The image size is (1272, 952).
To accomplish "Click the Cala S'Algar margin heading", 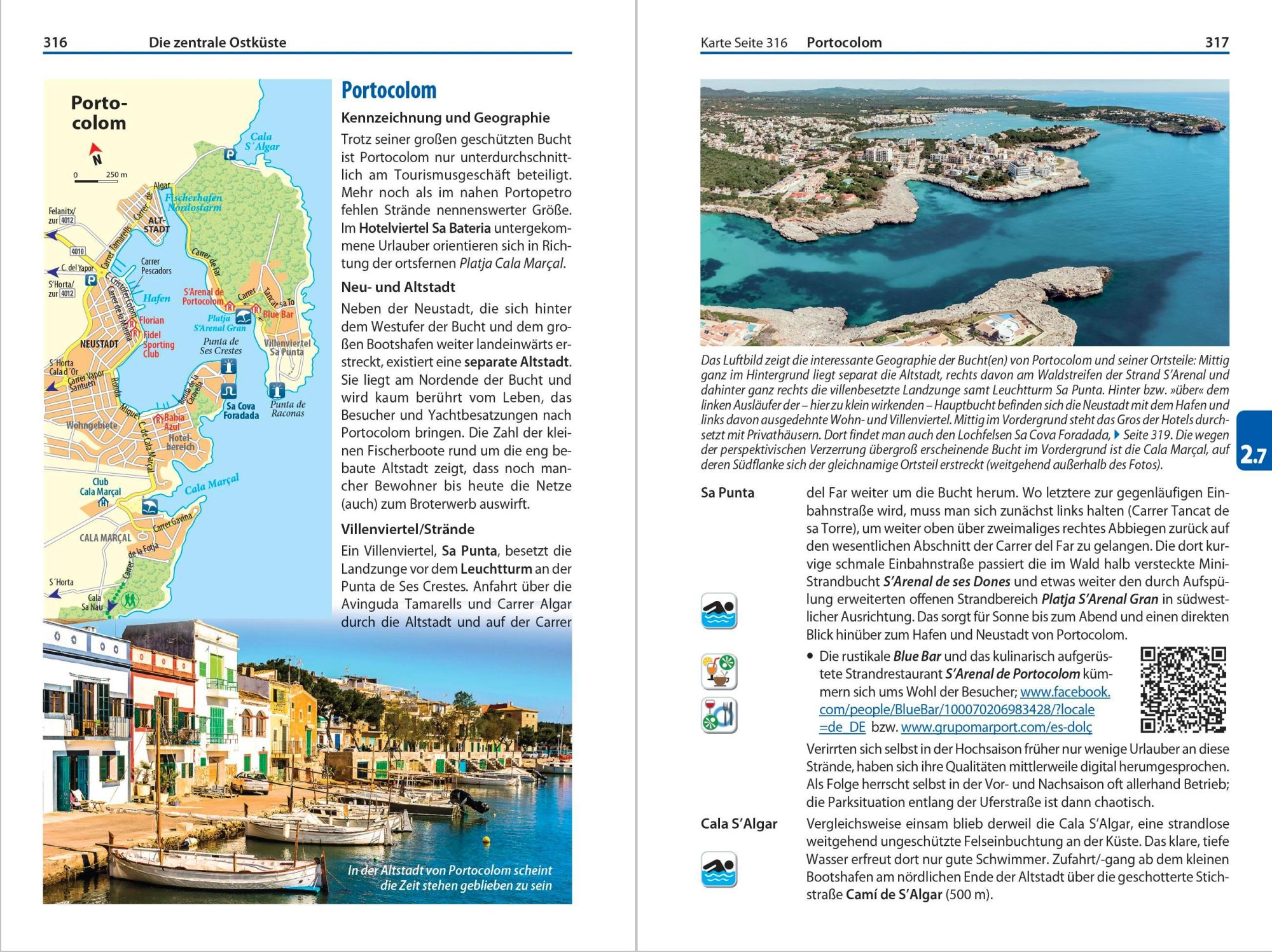I will click(739, 824).
